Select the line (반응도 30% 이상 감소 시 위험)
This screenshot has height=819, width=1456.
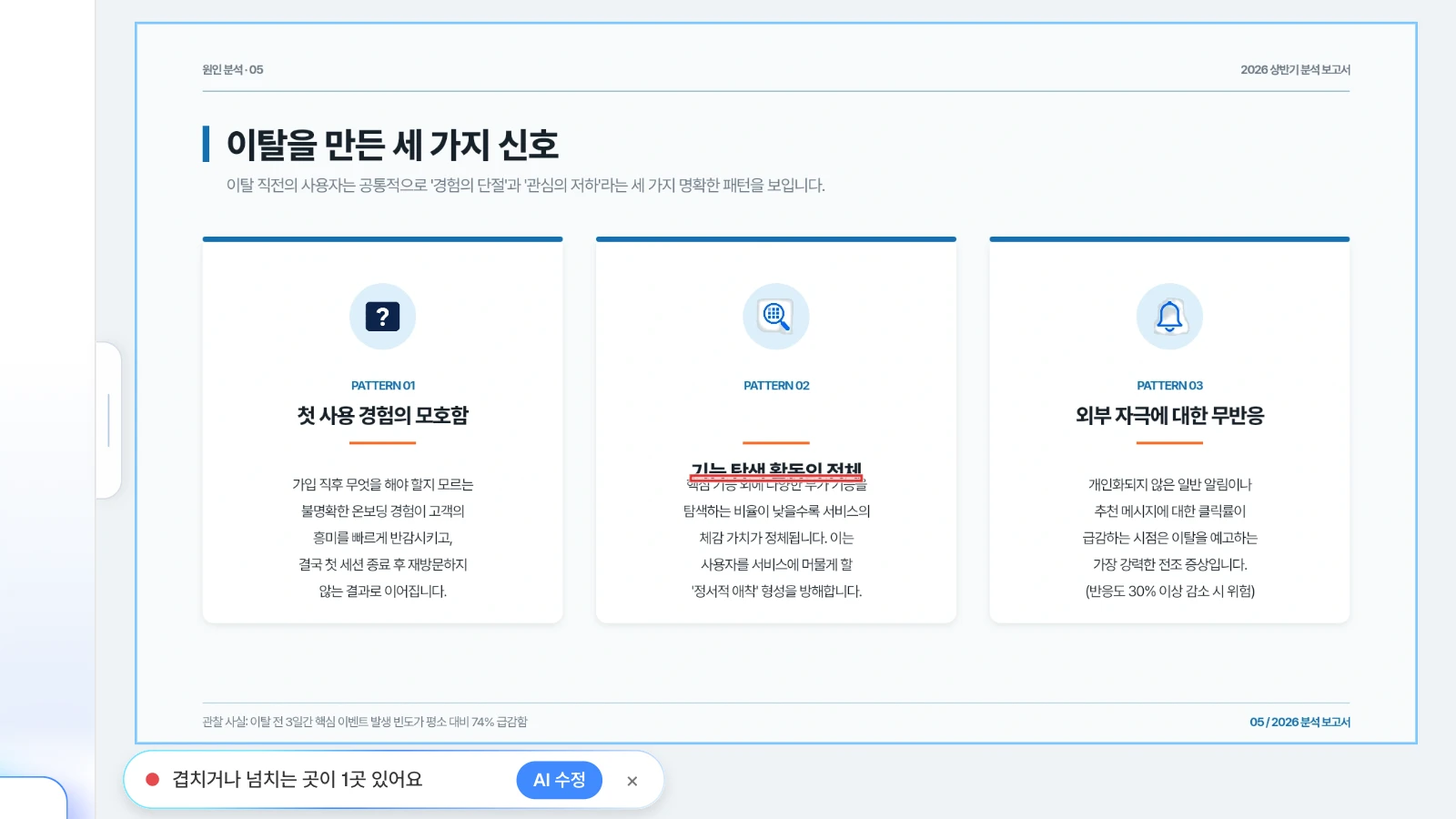[x=1169, y=591]
